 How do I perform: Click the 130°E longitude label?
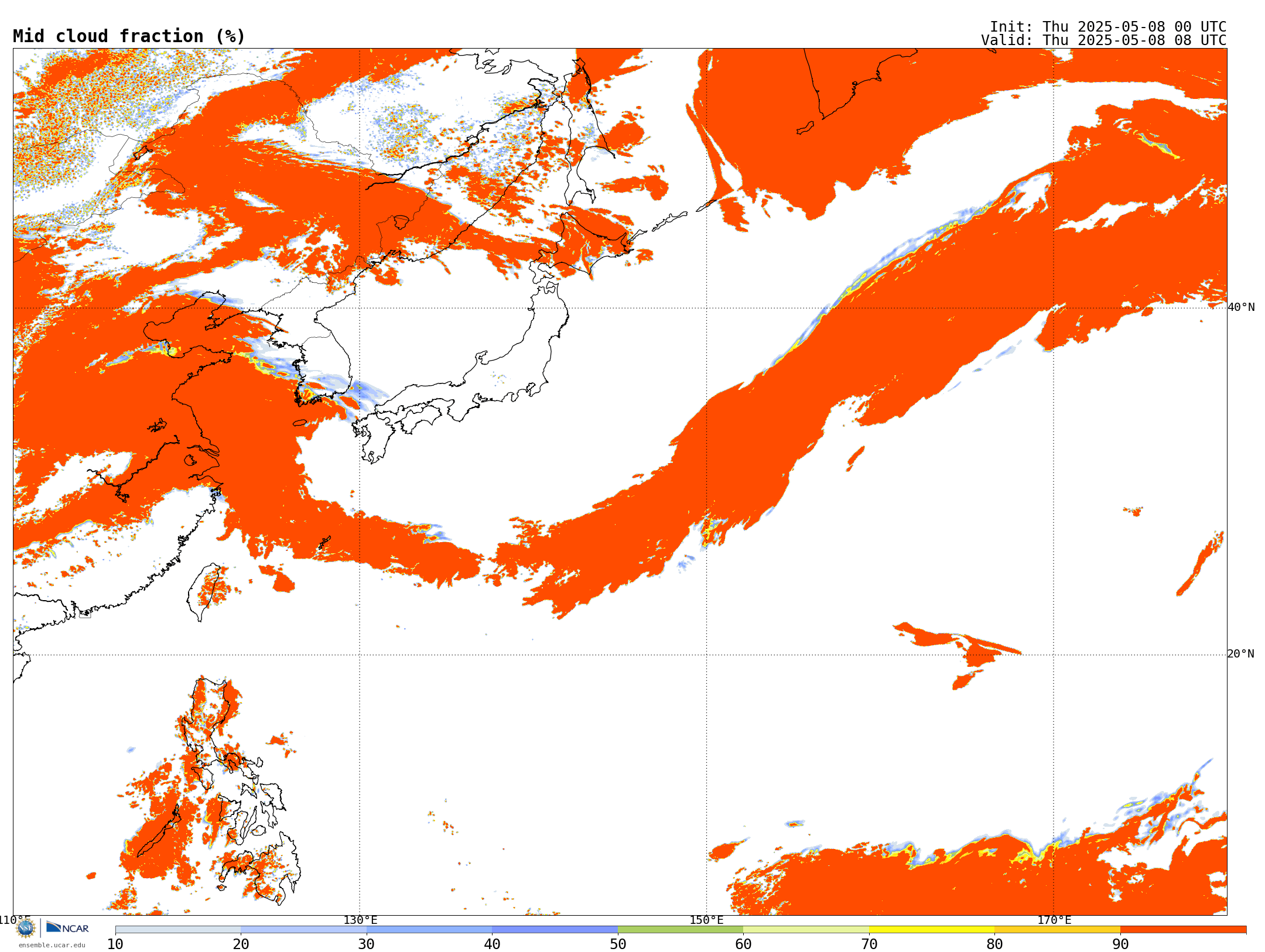(360, 920)
